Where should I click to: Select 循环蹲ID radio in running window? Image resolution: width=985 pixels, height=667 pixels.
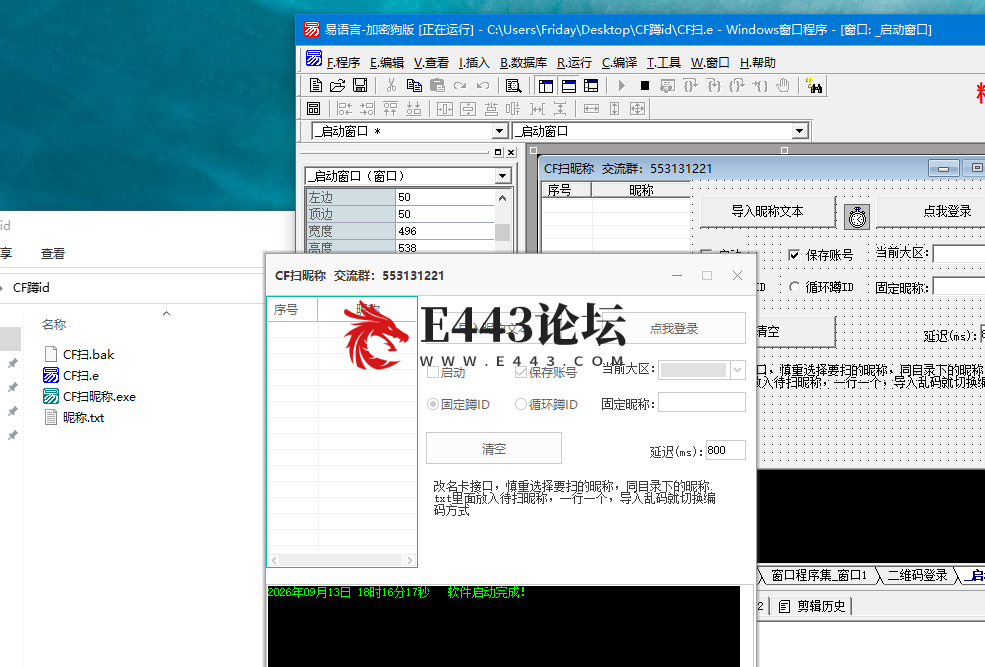(520, 404)
